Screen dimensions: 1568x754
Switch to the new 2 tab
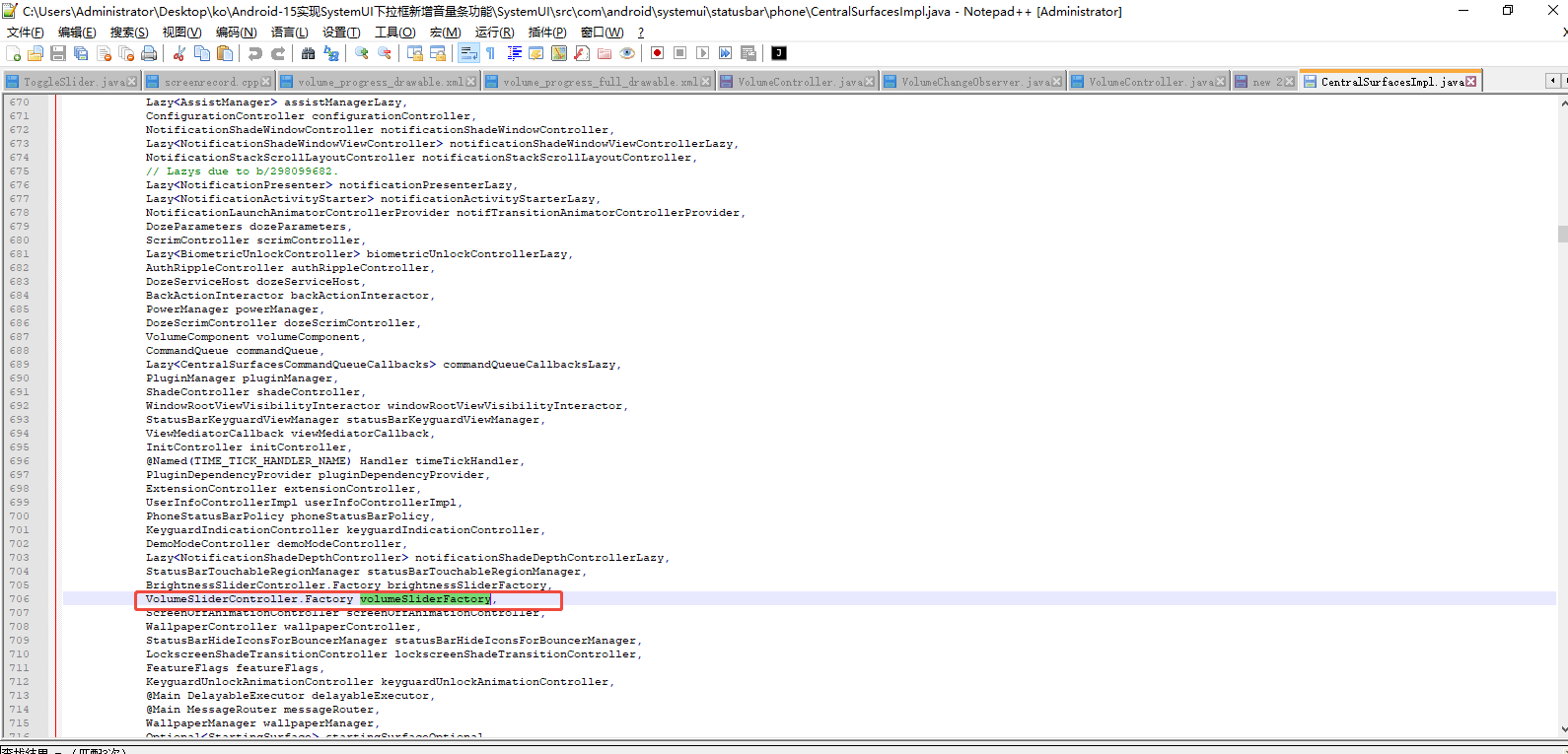1263,82
